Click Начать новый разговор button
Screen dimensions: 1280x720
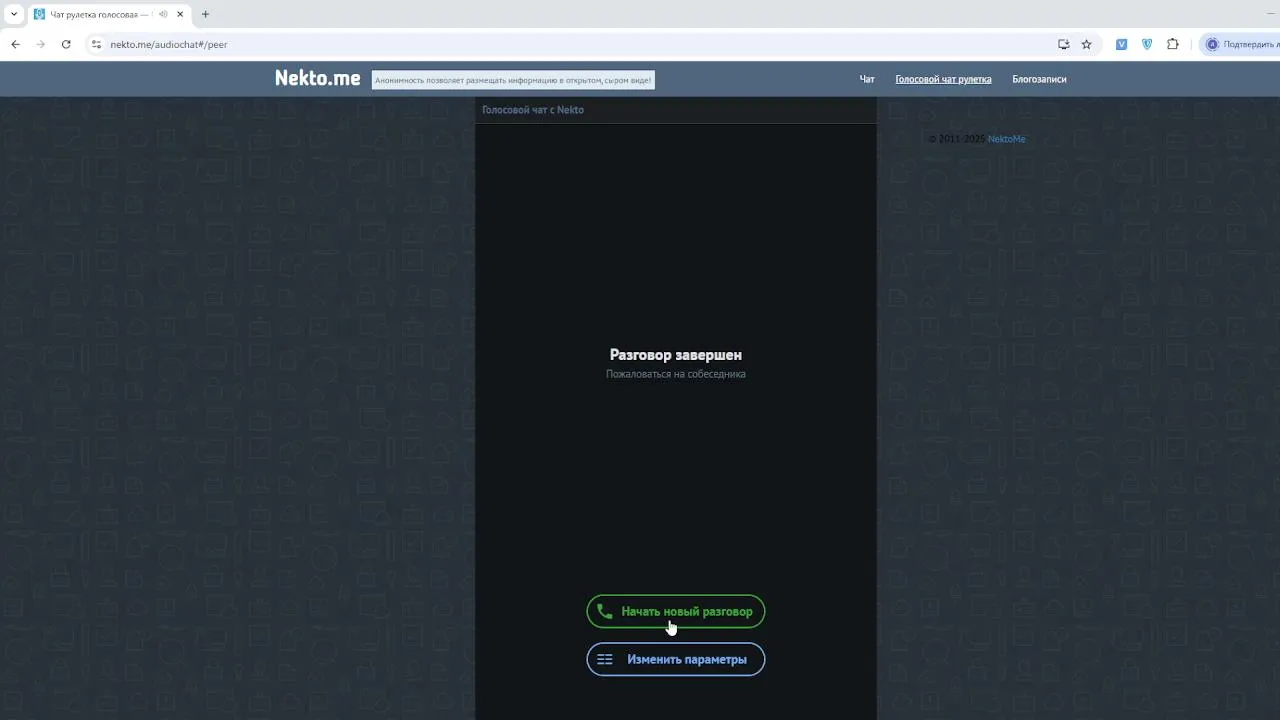[x=676, y=611]
